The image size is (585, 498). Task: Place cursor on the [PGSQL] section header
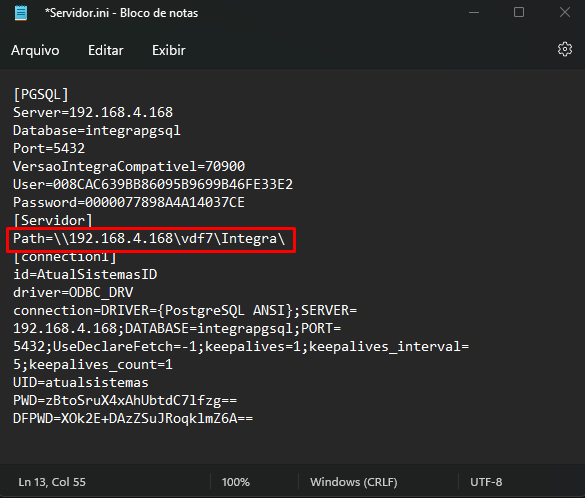pos(41,95)
